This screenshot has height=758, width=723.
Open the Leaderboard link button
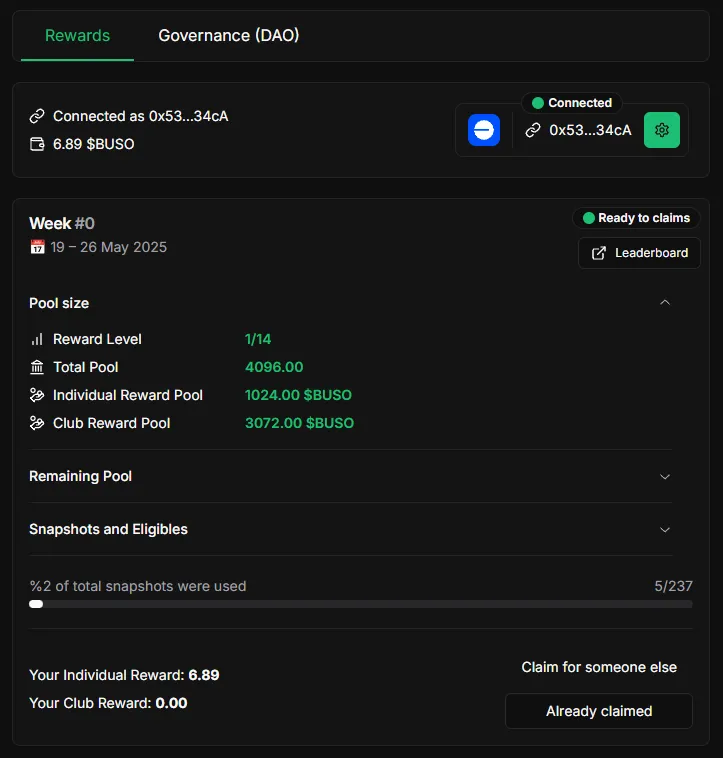click(639, 253)
